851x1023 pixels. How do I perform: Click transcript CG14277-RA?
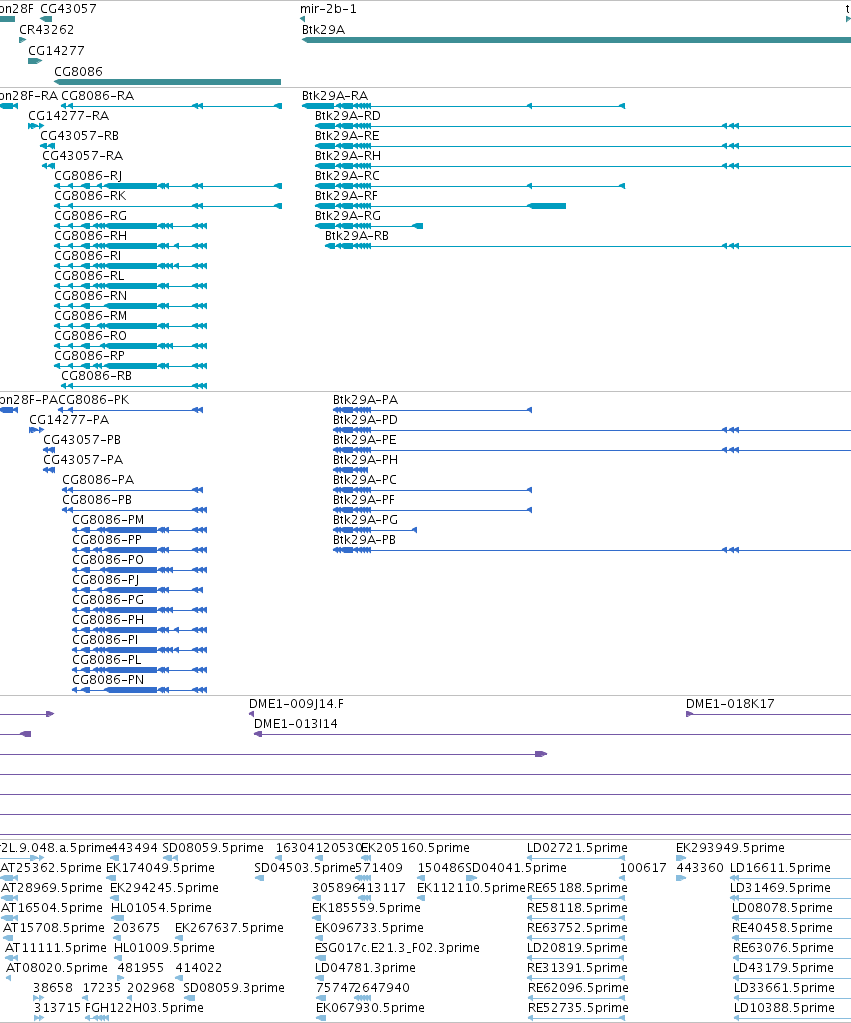(69, 116)
